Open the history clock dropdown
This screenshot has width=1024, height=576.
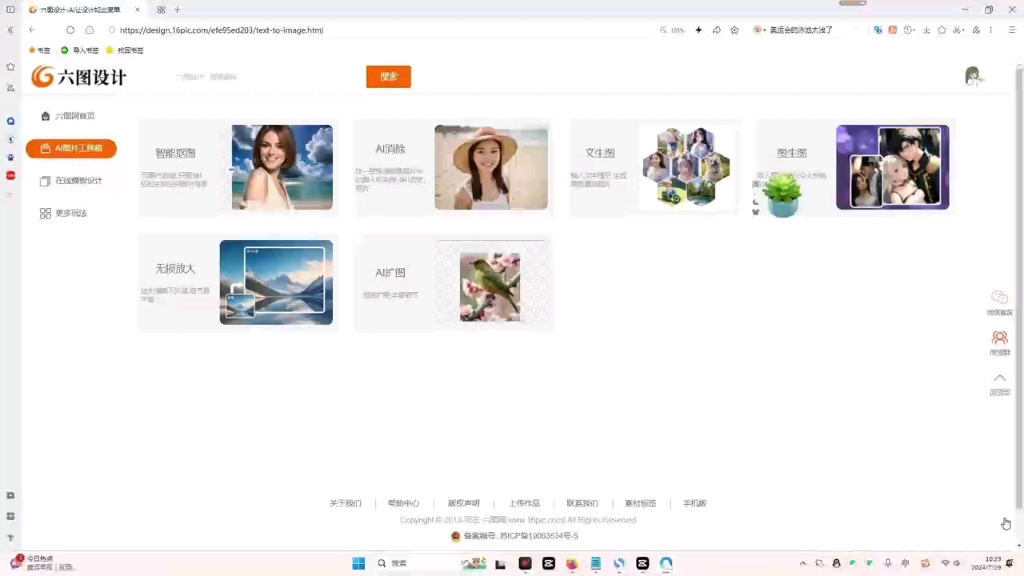(x=909, y=30)
